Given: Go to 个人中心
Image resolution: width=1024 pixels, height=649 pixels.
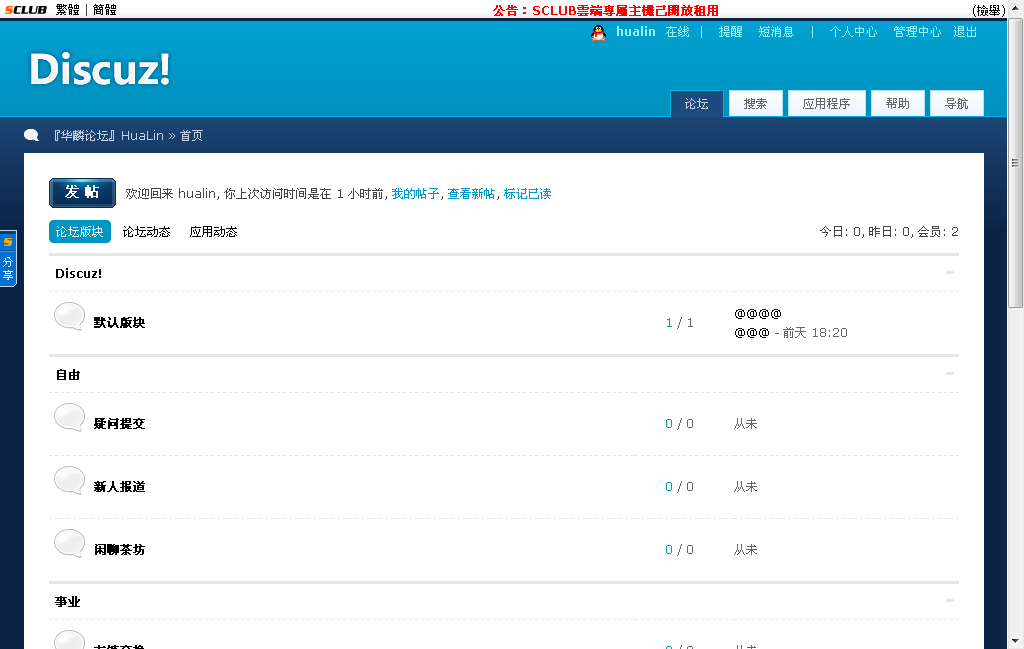Looking at the screenshot, I should click(x=853, y=32).
